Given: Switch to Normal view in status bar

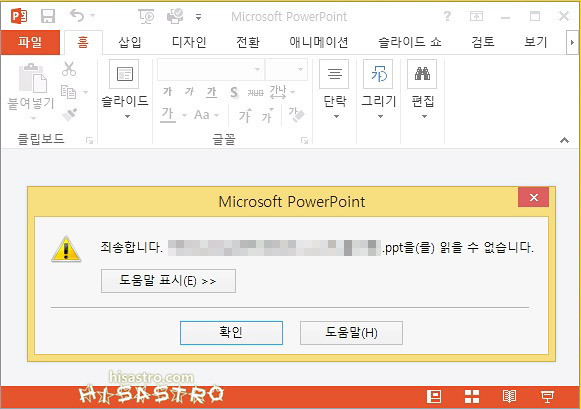Looking at the screenshot, I should (x=434, y=396).
